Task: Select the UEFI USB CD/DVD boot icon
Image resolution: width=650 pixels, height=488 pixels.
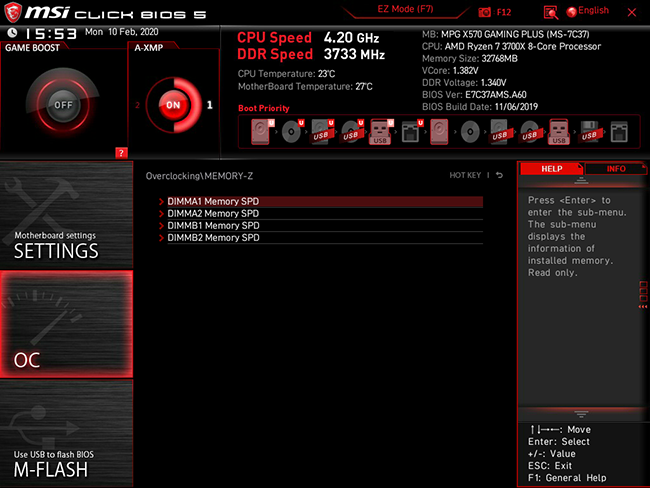Action: coord(352,132)
